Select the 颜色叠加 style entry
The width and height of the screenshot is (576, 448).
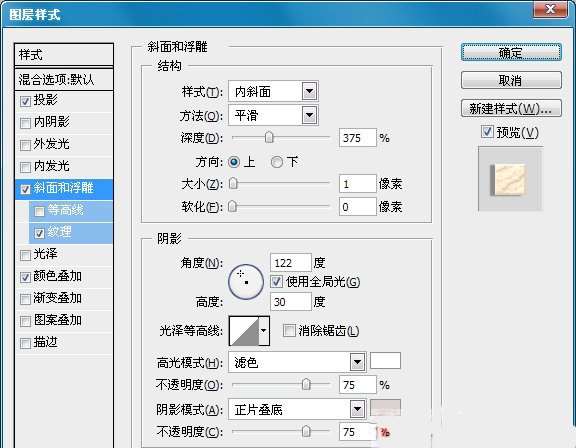point(57,276)
